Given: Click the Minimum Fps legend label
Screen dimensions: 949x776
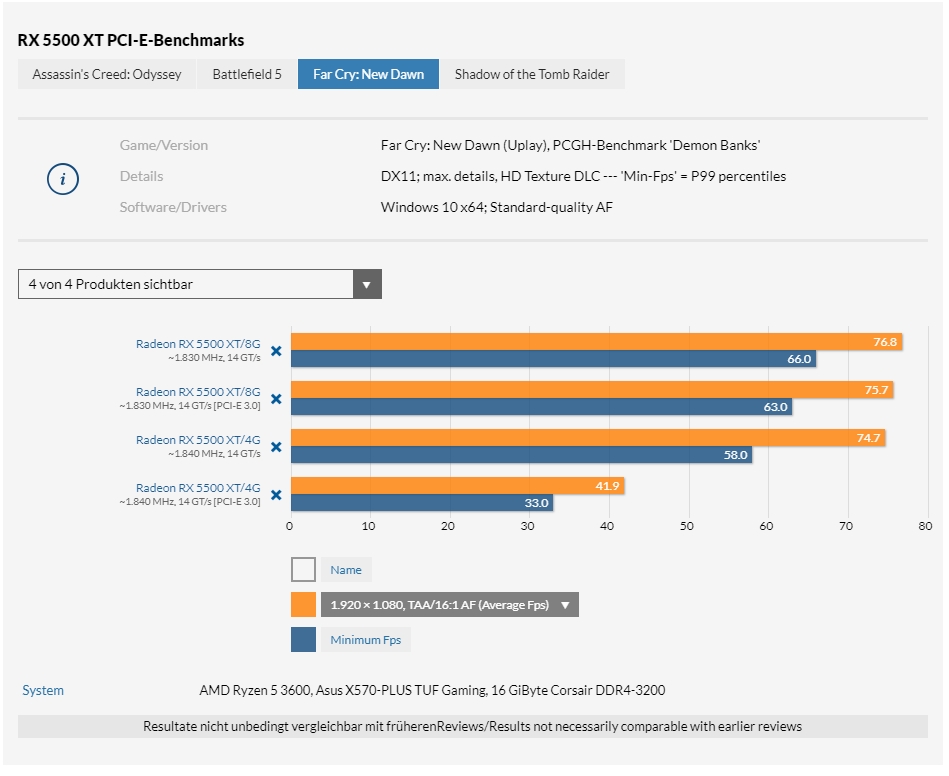Looking at the screenshot, I should point(365,640).
